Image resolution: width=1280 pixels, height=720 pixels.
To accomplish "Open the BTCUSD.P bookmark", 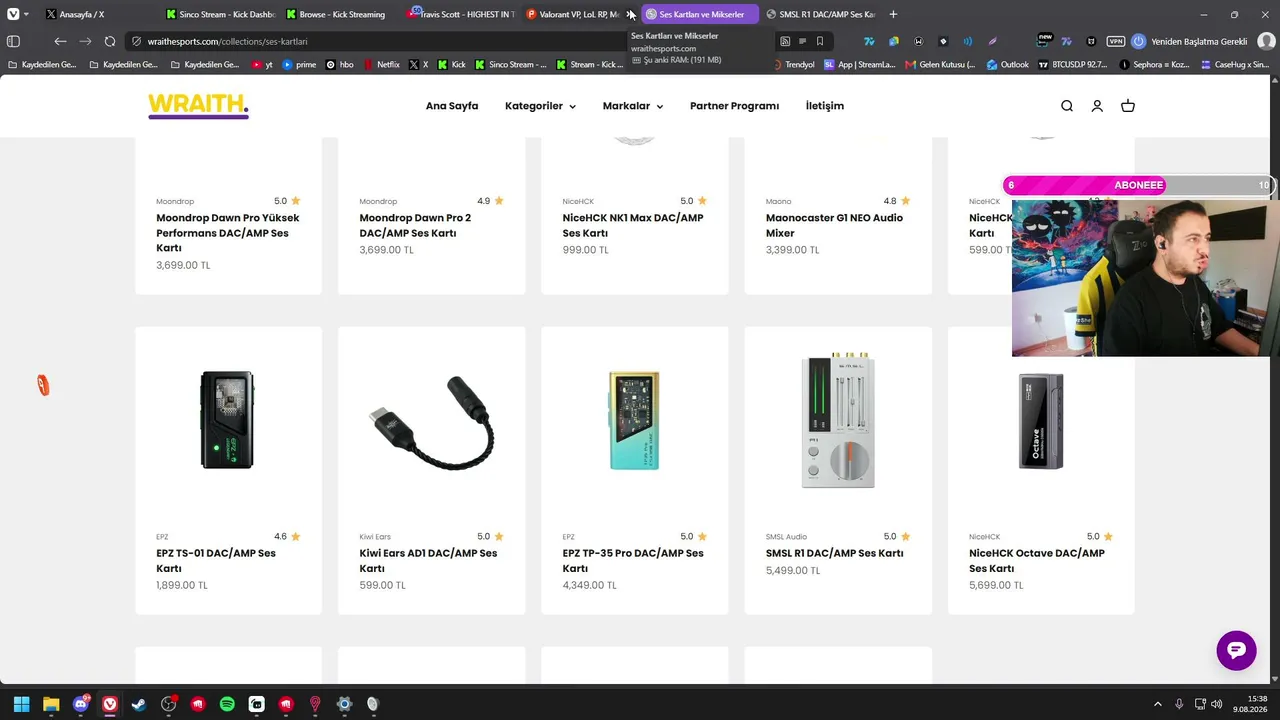I will point(1072,65).
